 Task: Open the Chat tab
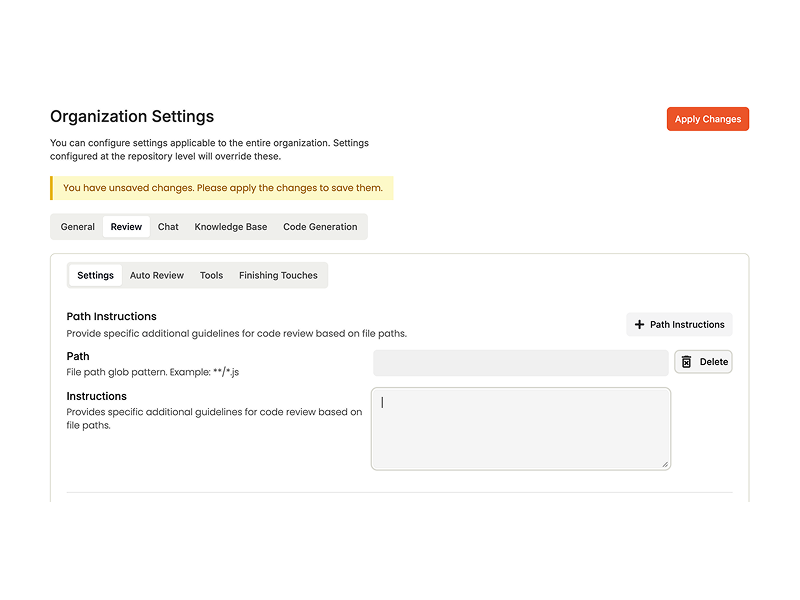[168, 227]
